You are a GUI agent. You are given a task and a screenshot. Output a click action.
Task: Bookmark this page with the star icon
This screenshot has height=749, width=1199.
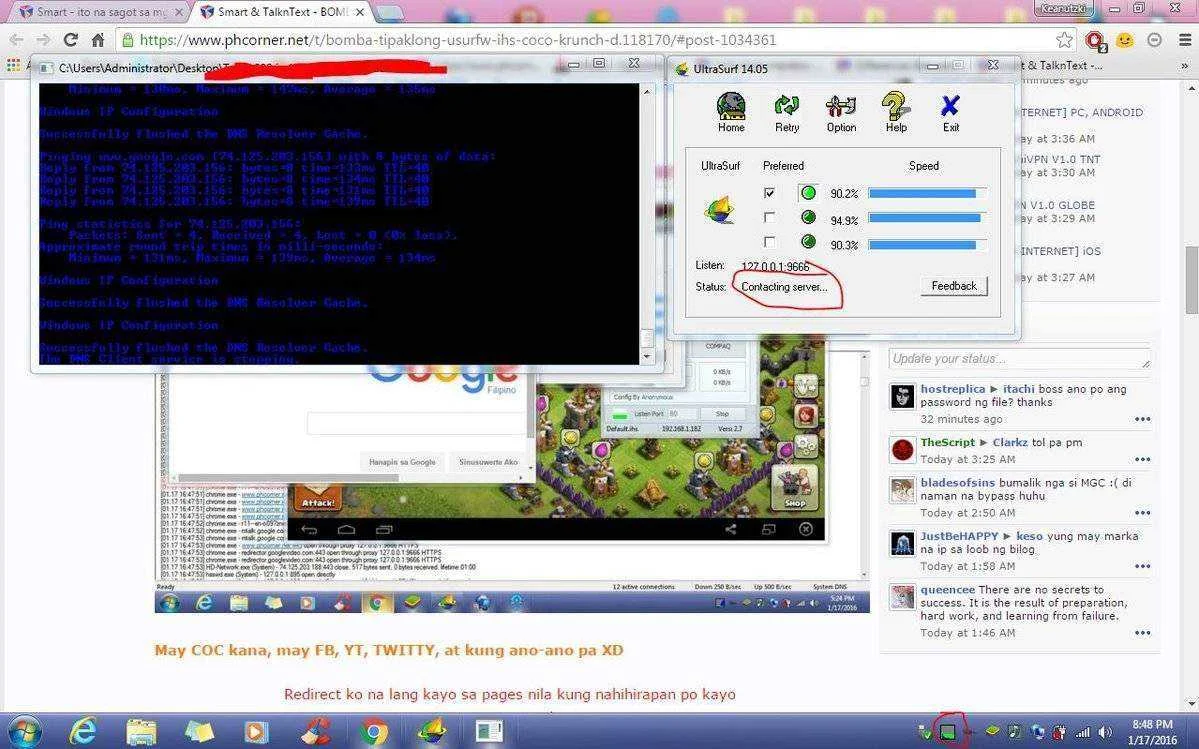coord(1064,40)
